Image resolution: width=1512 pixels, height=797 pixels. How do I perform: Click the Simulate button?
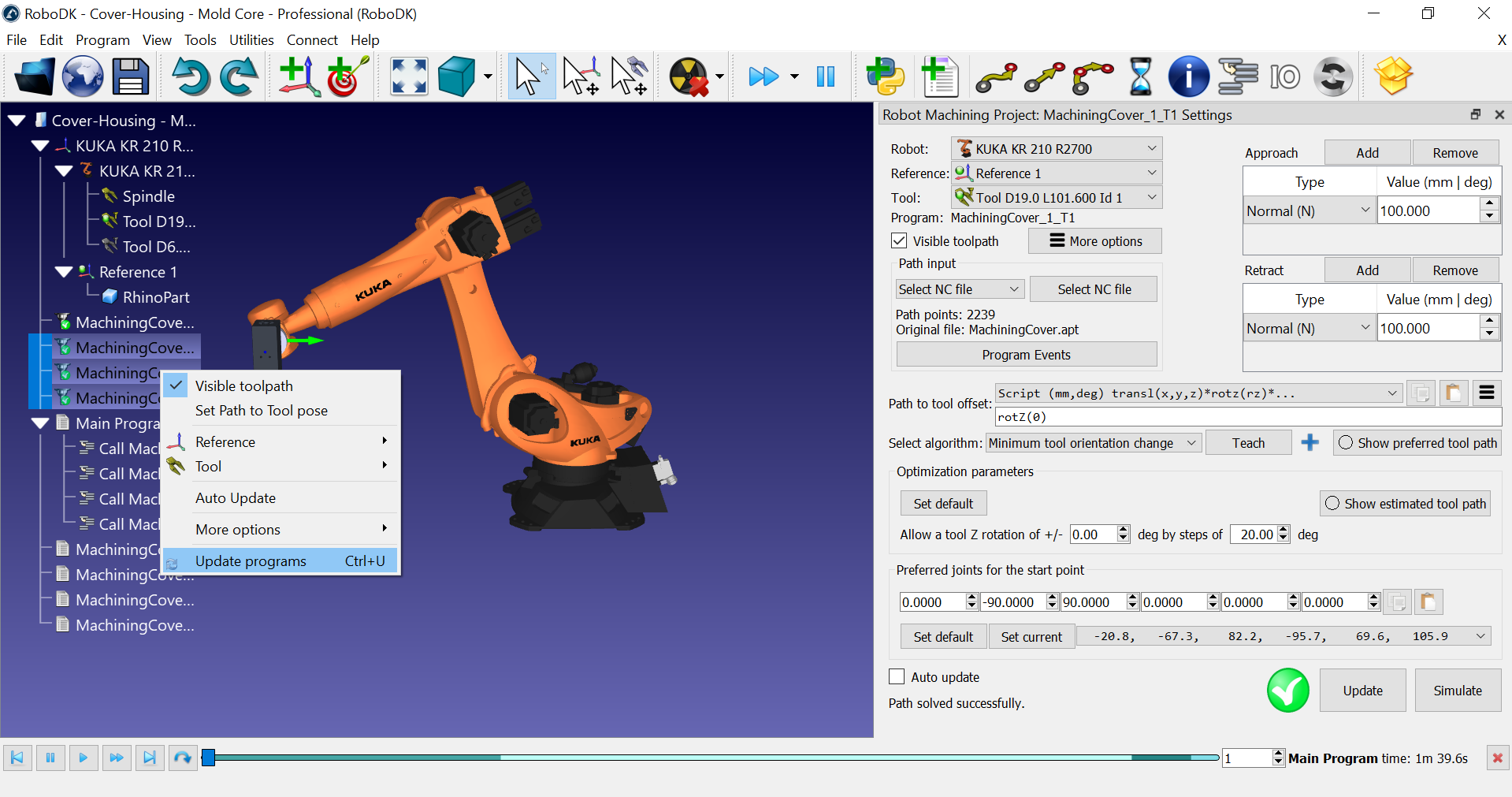point(1456,690)
